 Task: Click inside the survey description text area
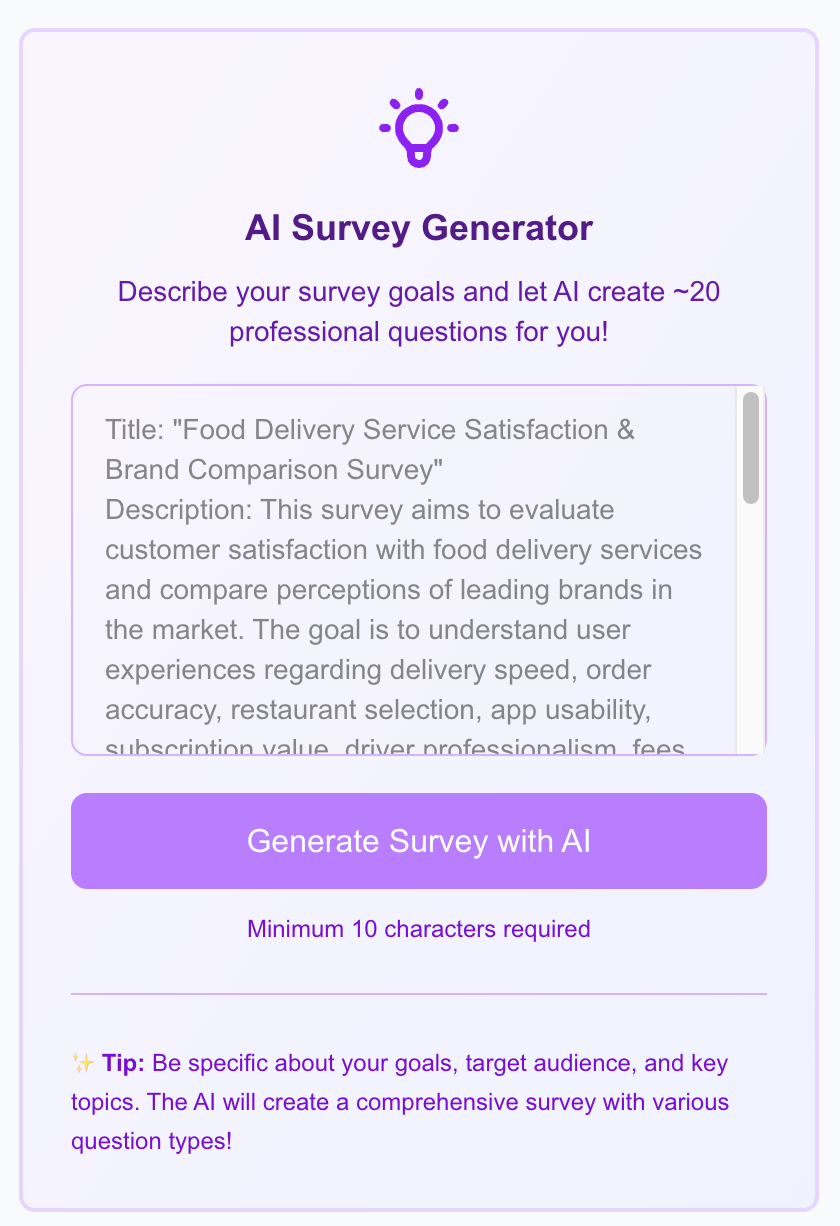pos(400,570)
